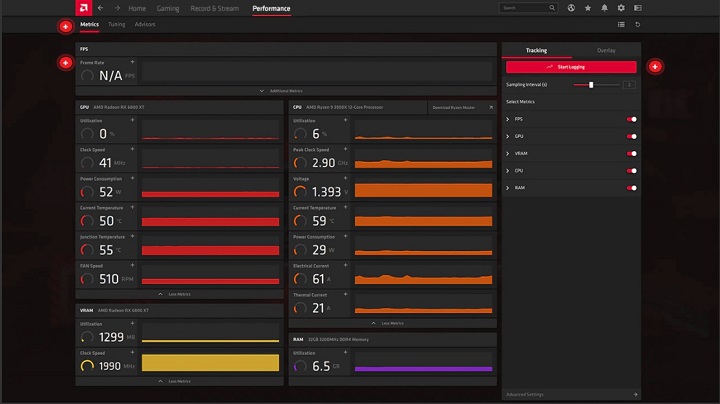
Task: Click plus icon for Junction Temperature
Action: click(x=132, y=236)
